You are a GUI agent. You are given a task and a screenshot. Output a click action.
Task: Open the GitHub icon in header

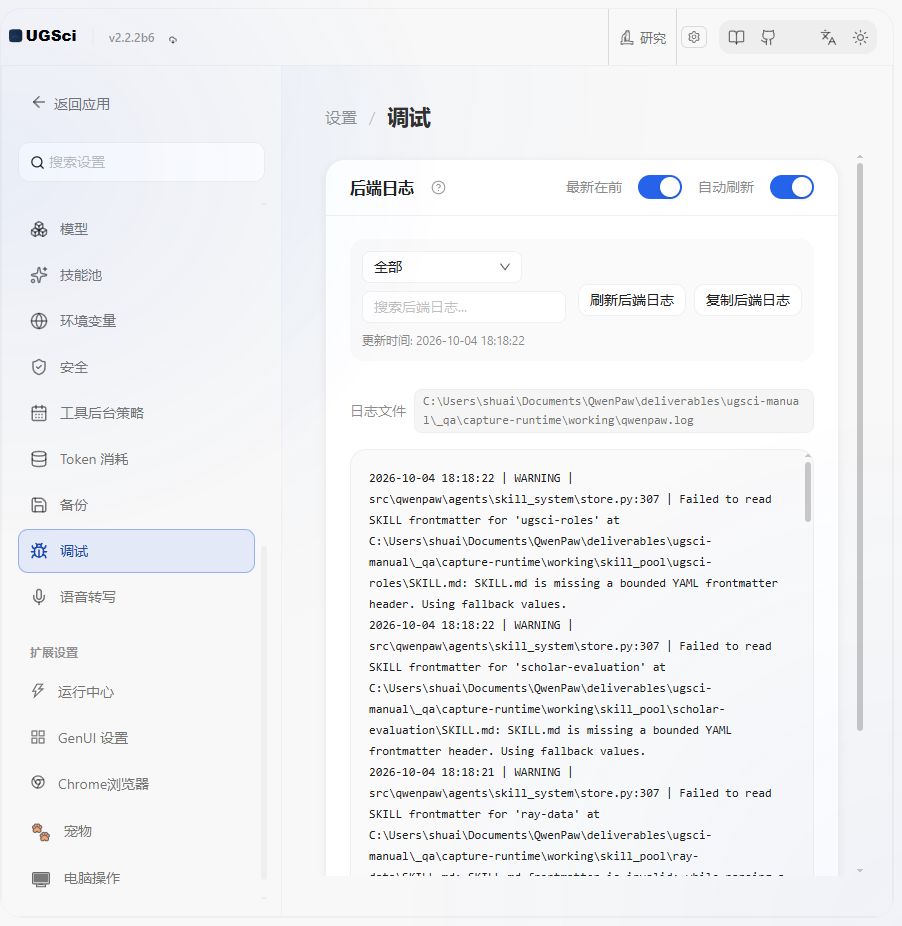click(x=768, y=38)
